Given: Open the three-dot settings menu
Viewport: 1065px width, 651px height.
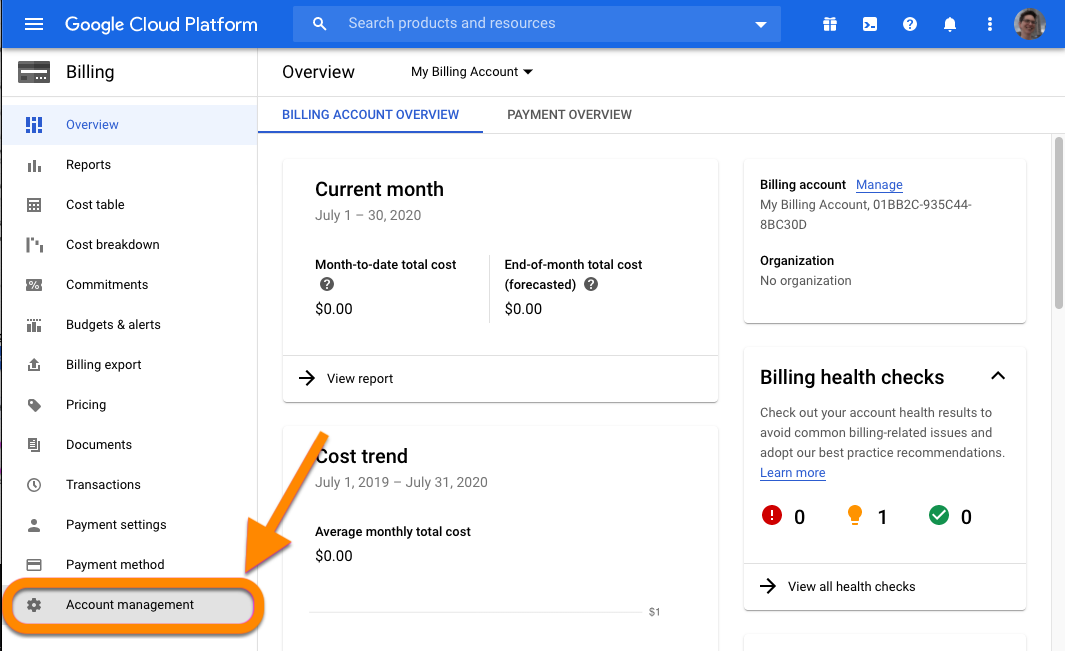Looking at the screenshot, I should pos(990,24).
